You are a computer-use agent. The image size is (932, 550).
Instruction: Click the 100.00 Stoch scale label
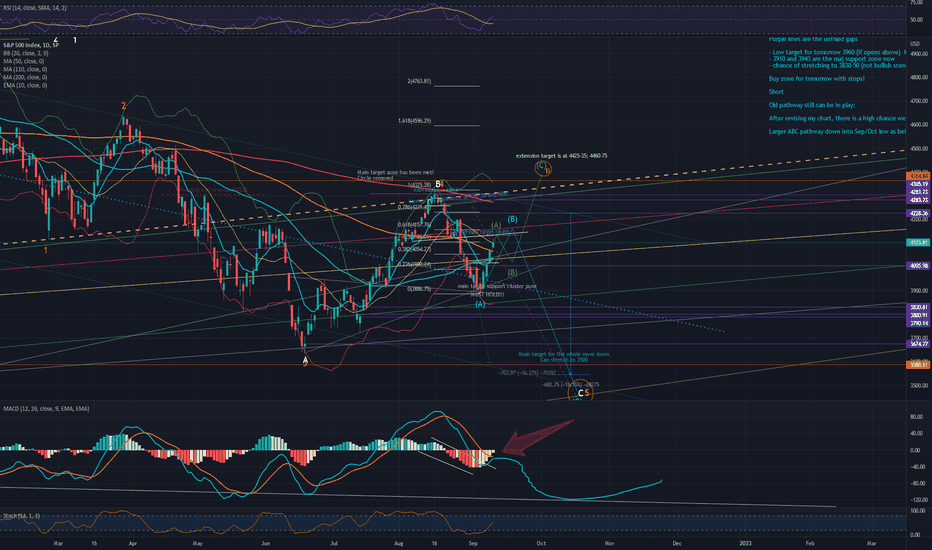pos(918,511)
